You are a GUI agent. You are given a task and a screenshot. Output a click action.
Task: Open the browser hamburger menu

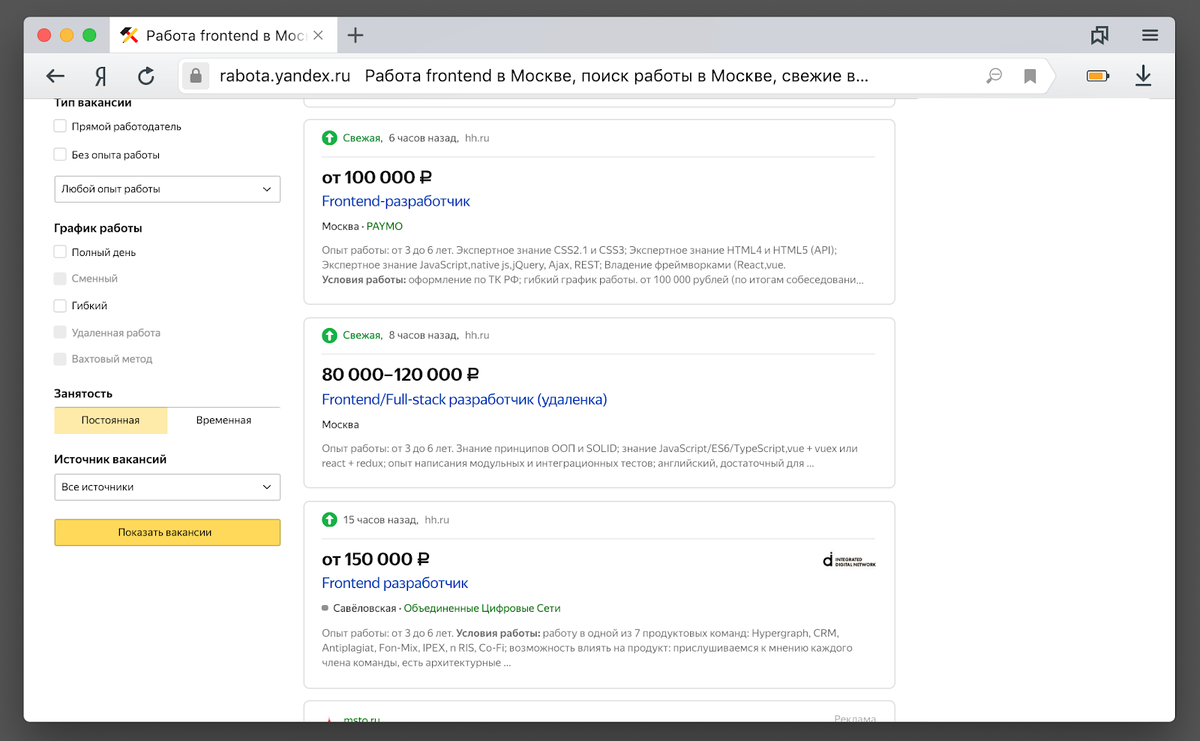point(1150,35)
